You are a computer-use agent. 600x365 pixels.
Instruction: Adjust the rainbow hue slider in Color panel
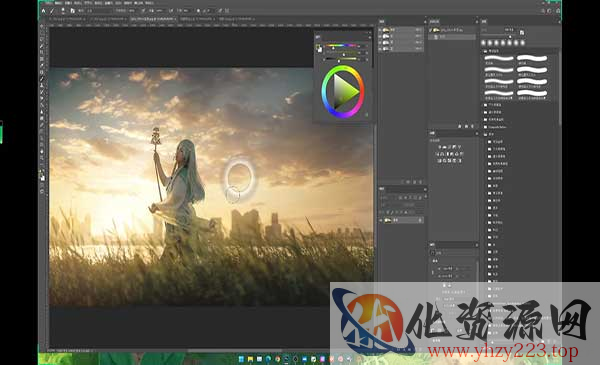pos(341,46)
